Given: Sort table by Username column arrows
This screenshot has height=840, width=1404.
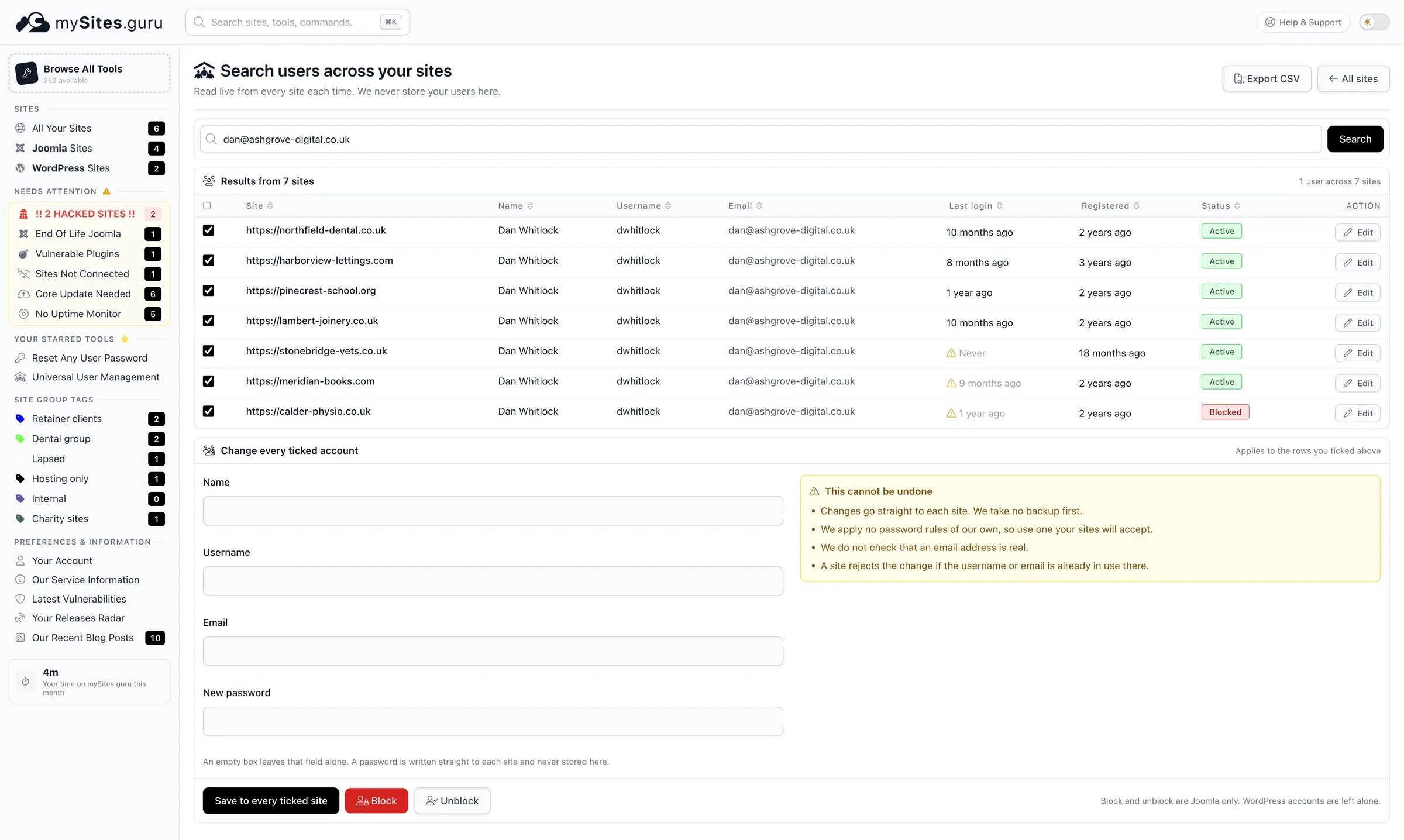Looking at the screenshot, I should click(x=668, y=206).
